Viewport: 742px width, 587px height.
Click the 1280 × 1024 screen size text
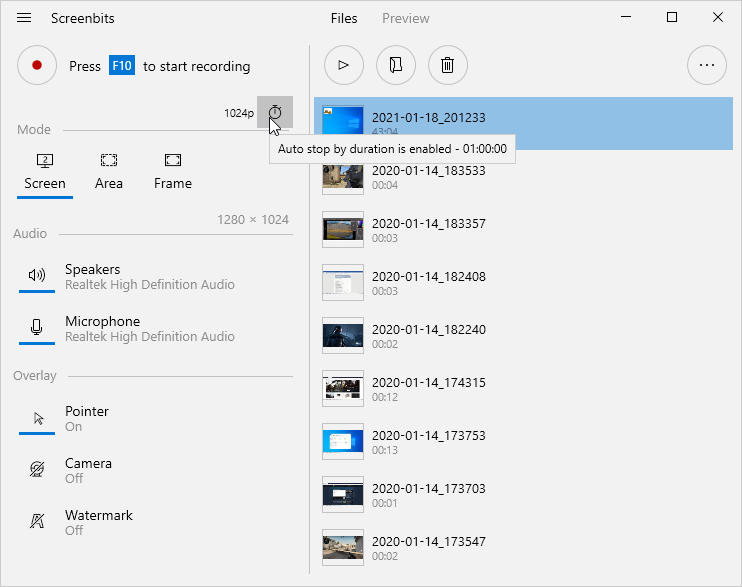coord(253,220)
